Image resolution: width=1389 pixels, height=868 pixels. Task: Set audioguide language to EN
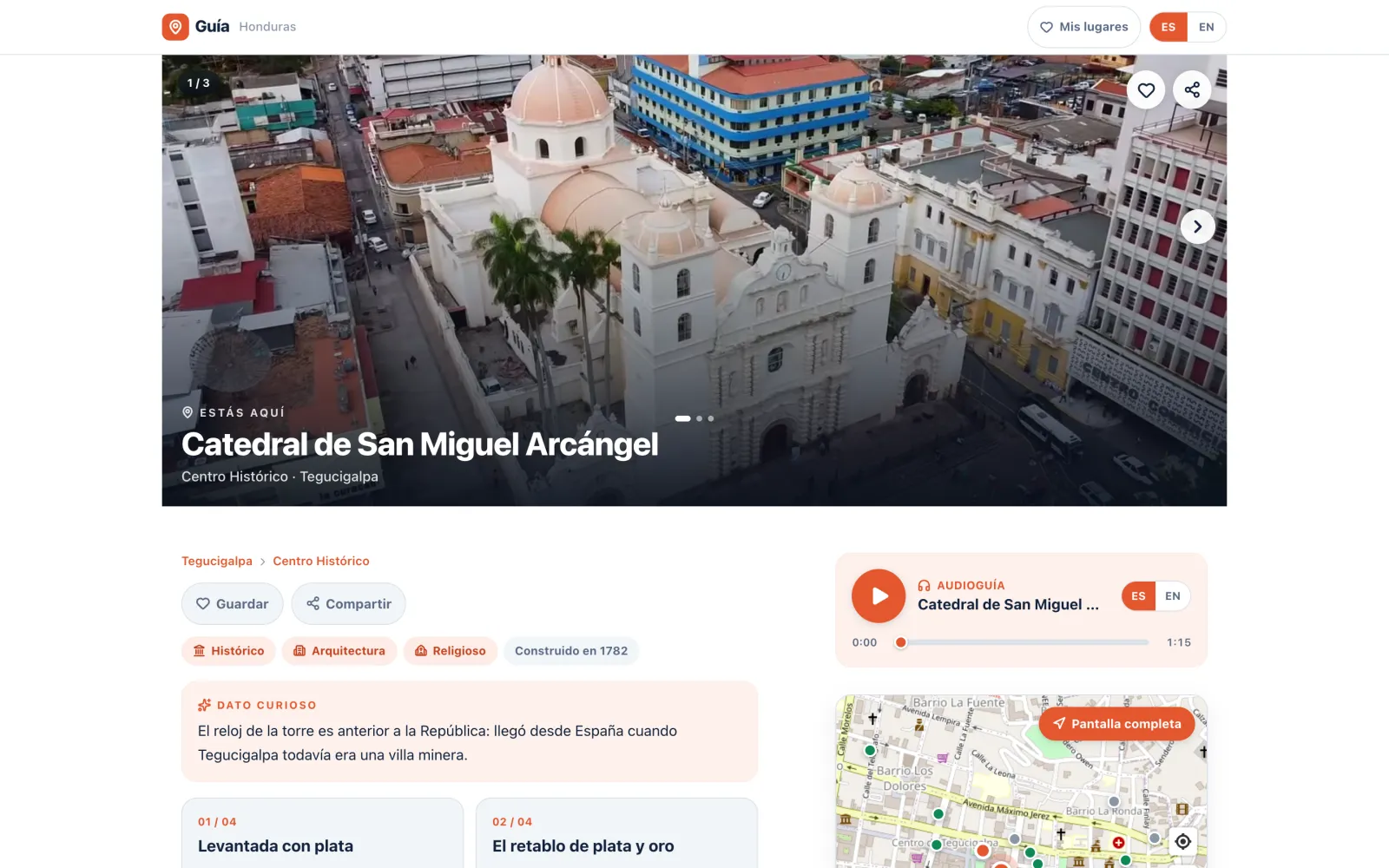pos(1173,596)
